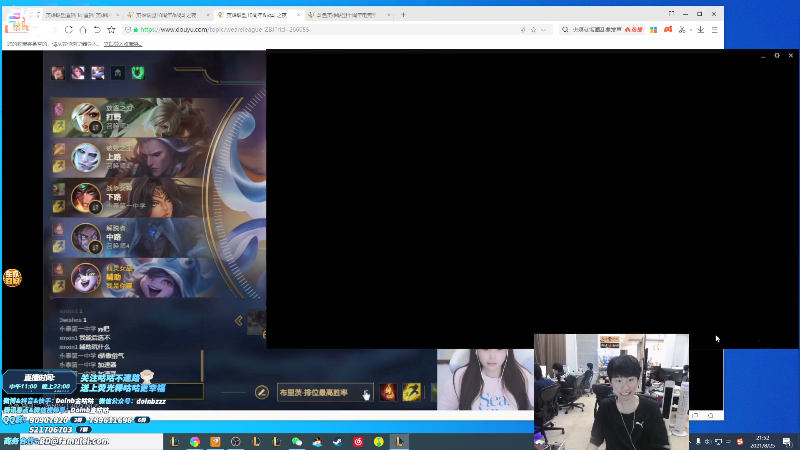This screenshot has height=450, width=800.
Task: Open a new browser tab
Action: point(403,15)
